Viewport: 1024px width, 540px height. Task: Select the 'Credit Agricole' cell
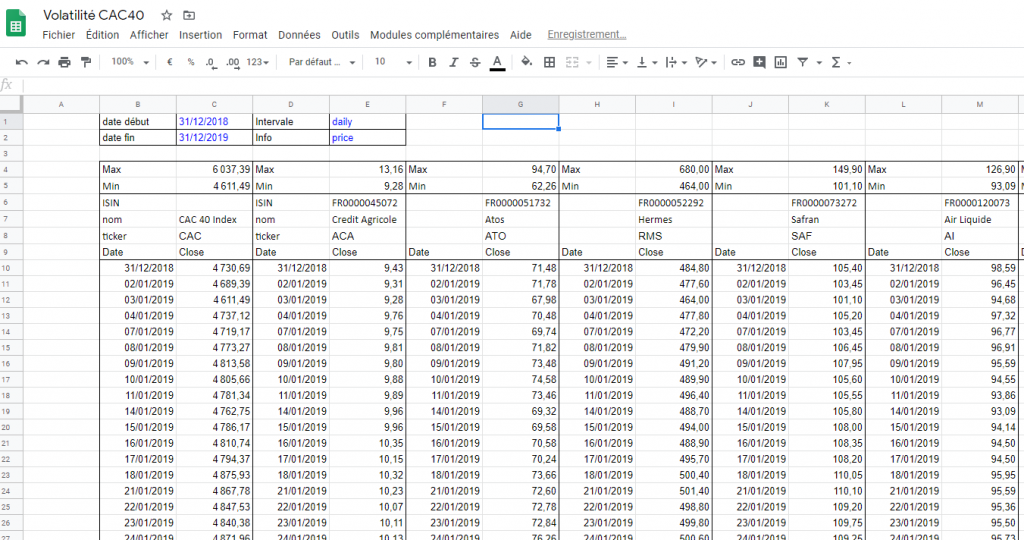(x=367, y=219)
